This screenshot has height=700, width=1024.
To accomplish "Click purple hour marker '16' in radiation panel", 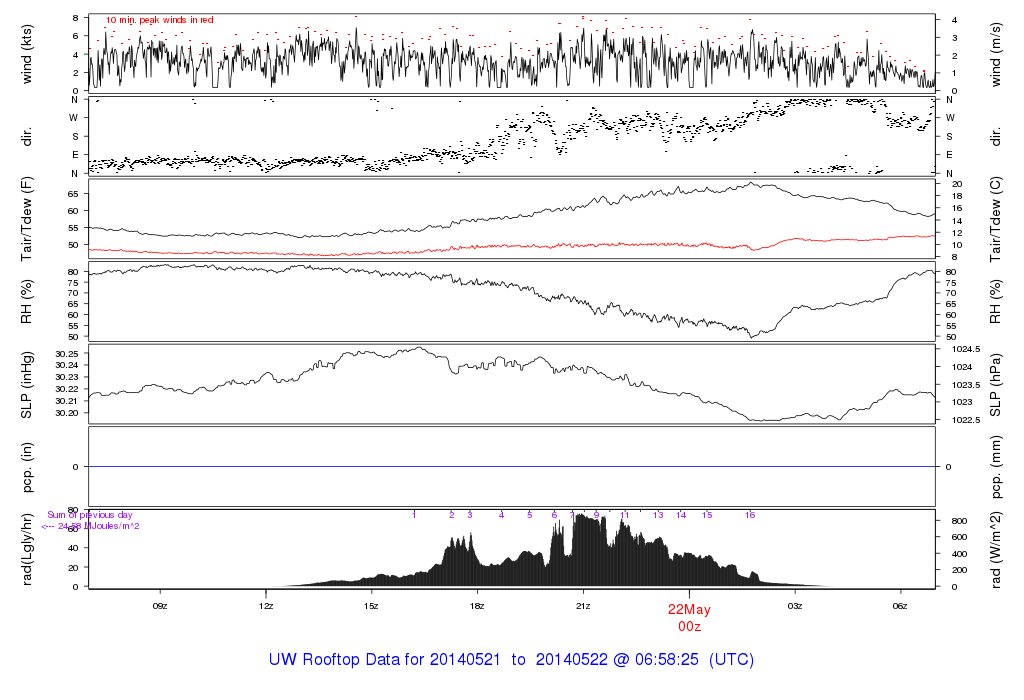I will pyautogui.click(x=750, y=515).
